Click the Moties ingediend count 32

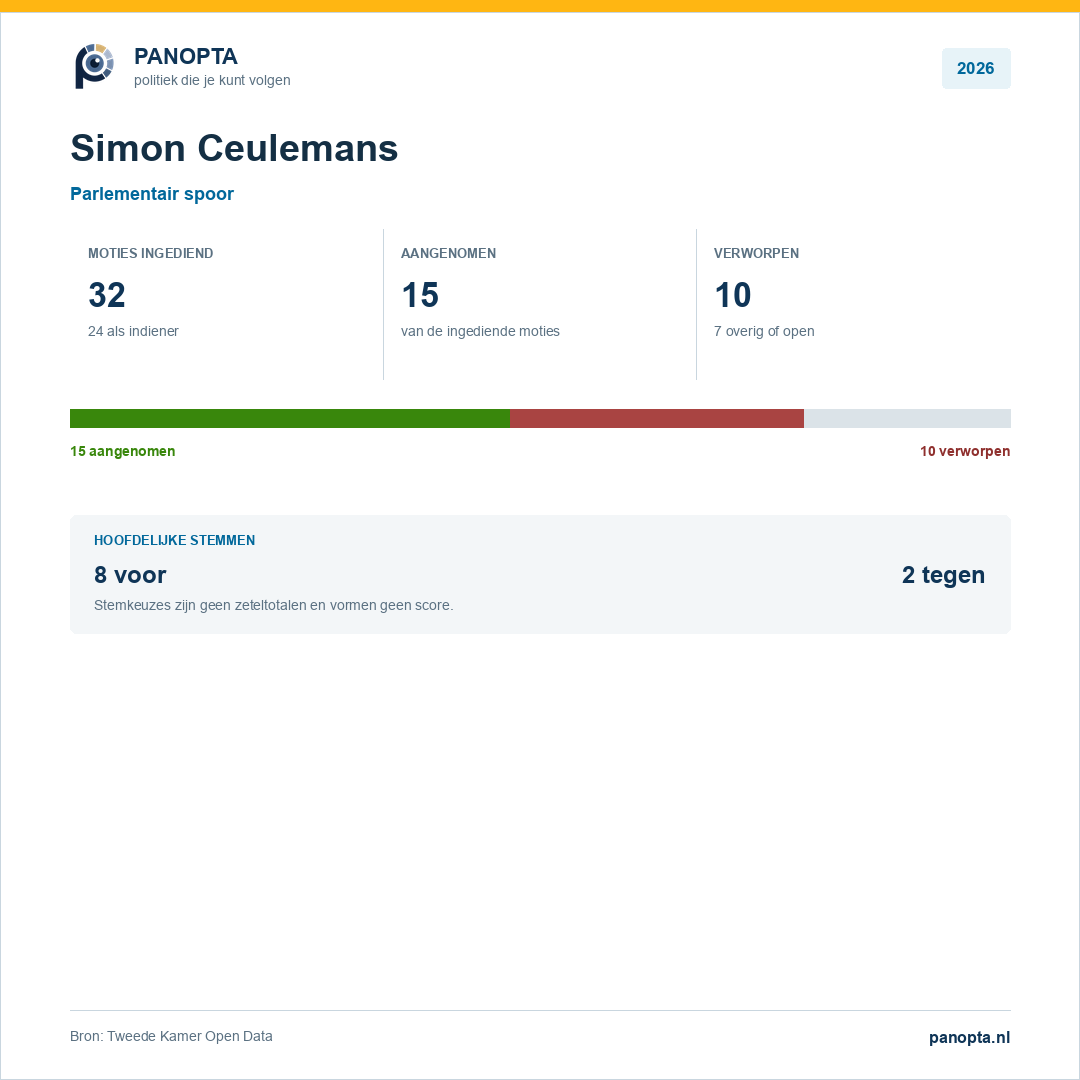coord(107,295)
